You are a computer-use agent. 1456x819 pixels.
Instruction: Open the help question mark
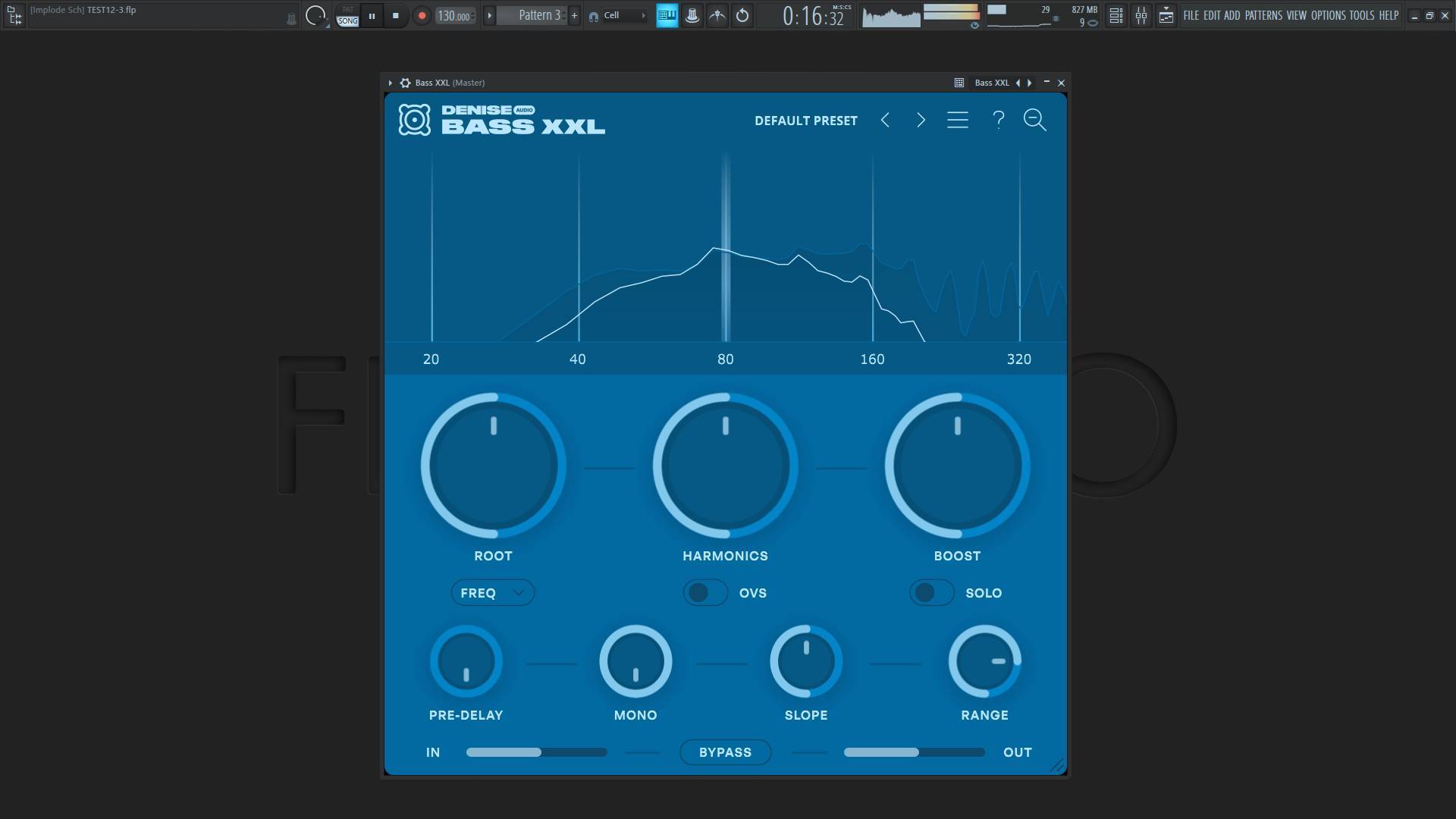click(x=999, y=120)
